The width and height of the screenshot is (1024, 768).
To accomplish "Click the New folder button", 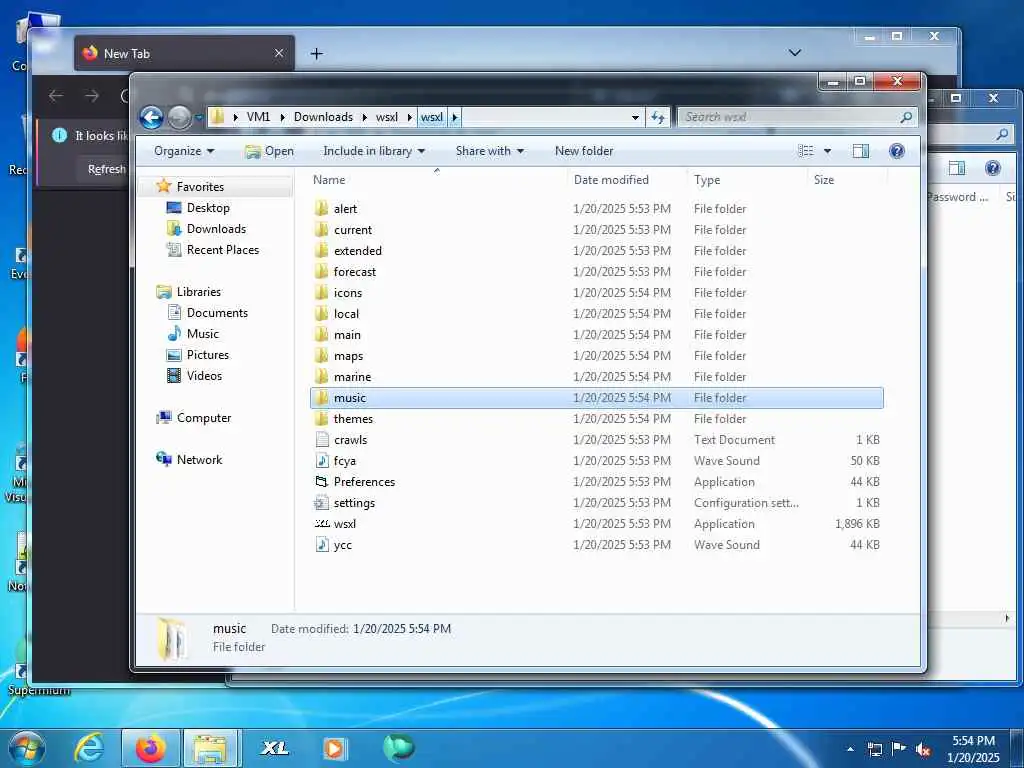I will 584,151.
